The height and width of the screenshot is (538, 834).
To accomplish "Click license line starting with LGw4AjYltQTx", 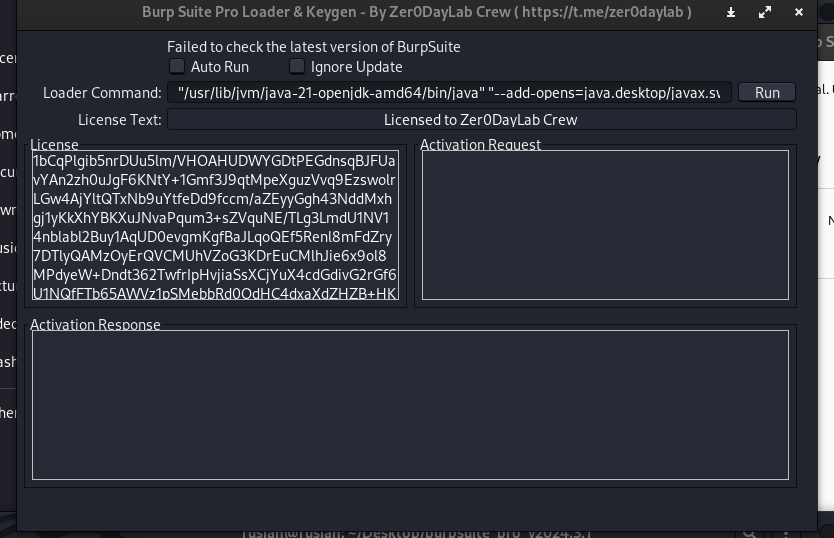I will click(212, 199).
